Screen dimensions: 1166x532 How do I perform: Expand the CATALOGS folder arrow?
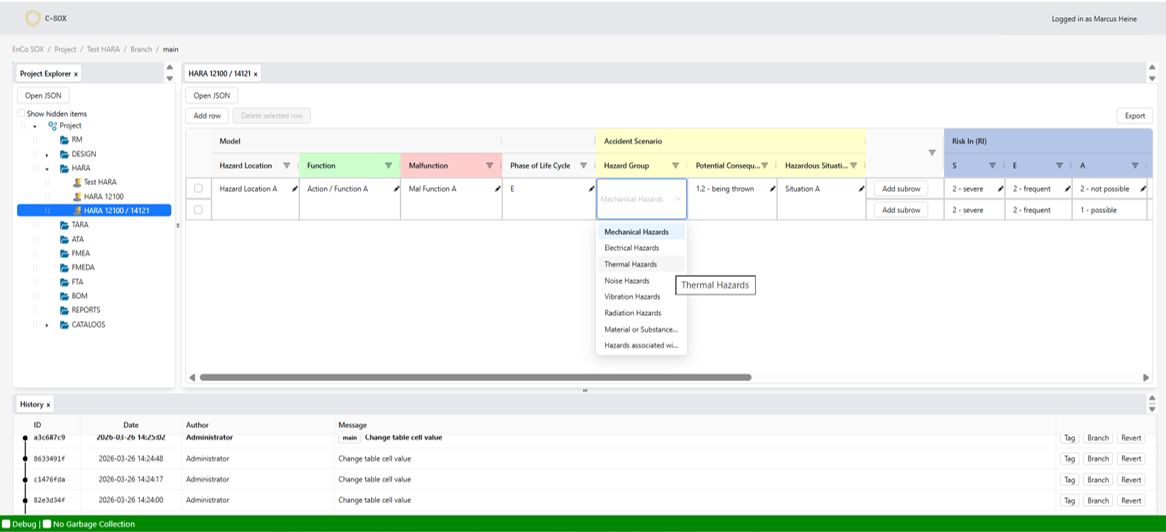coord(47,325)
